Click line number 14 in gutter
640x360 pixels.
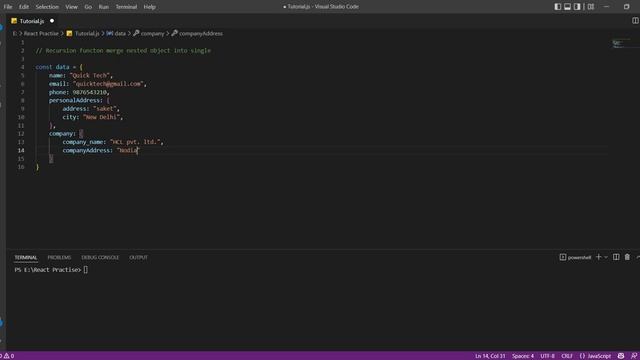[x=21, y=150]
